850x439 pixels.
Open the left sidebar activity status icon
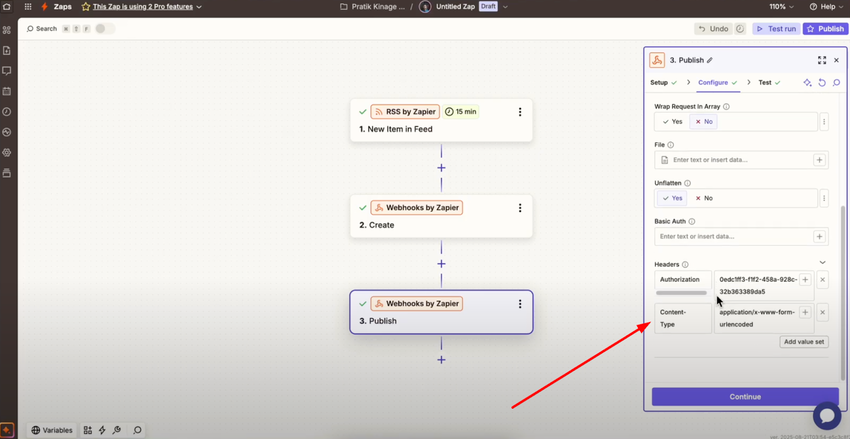coord(7,132)
